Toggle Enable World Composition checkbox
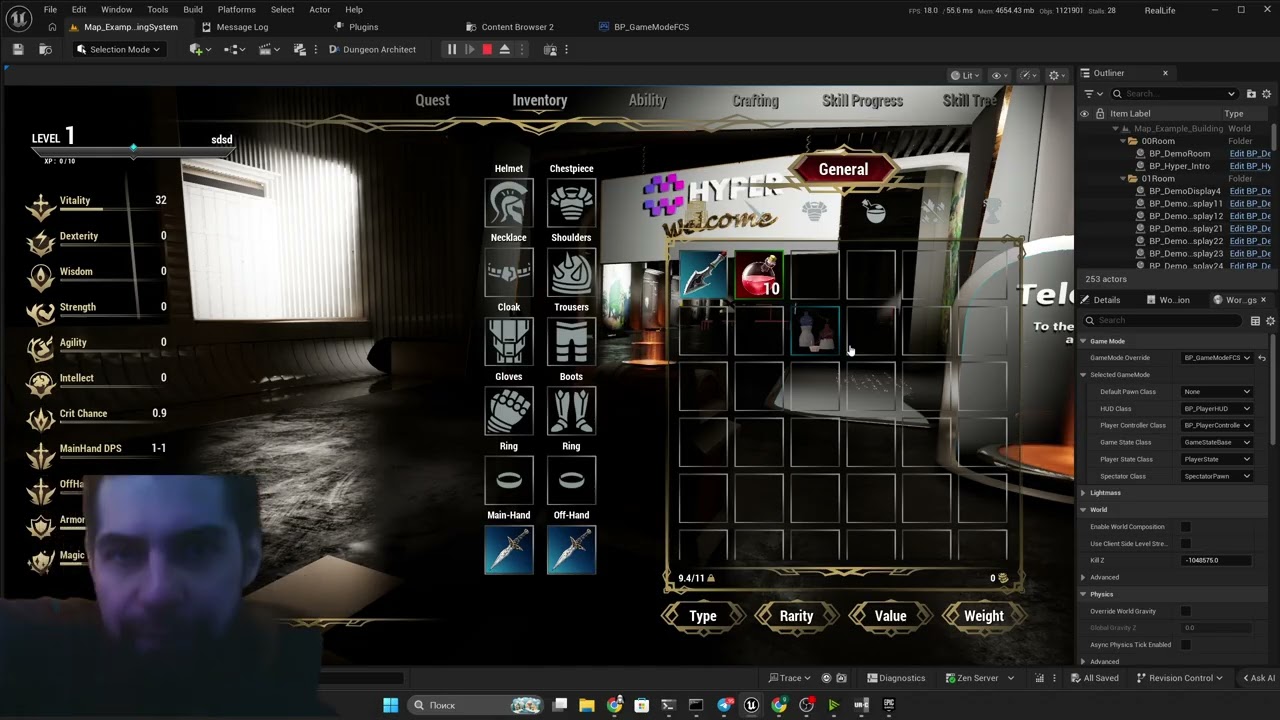The width and height of the screenshot is (1280, 720). 1185,527
